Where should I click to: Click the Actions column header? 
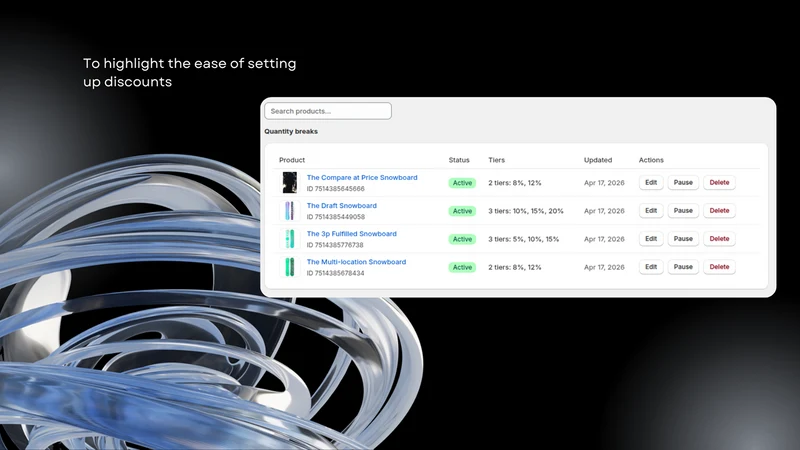(651, 160)
